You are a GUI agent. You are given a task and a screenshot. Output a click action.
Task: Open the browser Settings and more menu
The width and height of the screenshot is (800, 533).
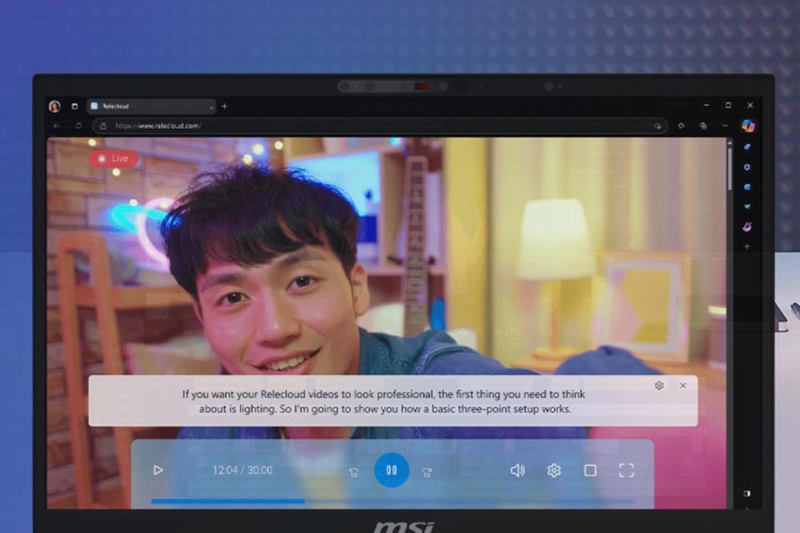coord(725,125)
